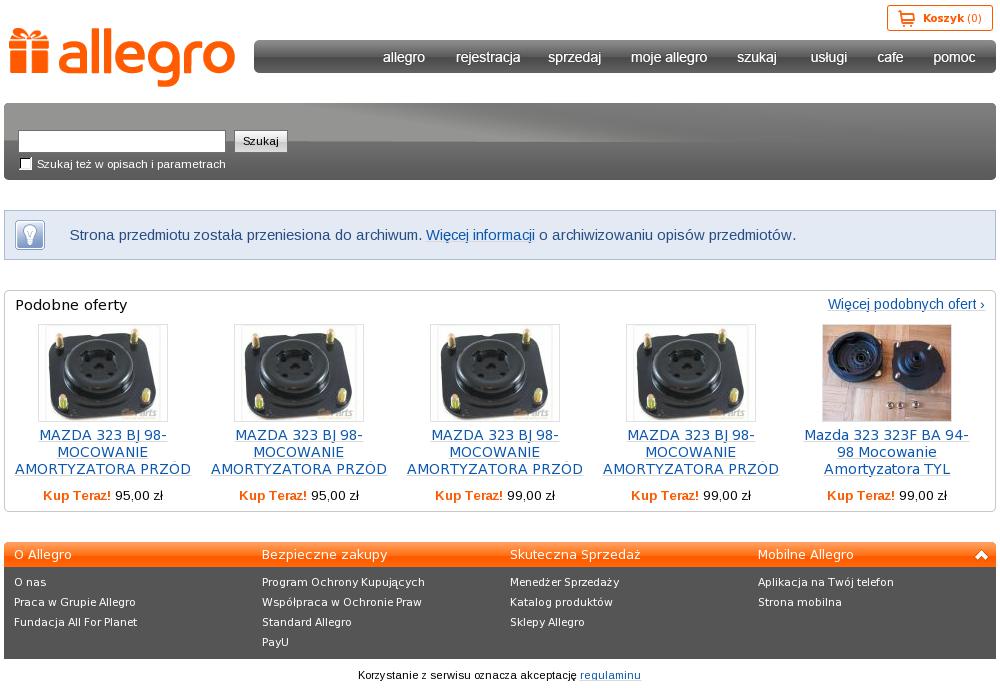Open the allegro nav menu item
The image size is (1000, 695).
(x=404, y=57)
